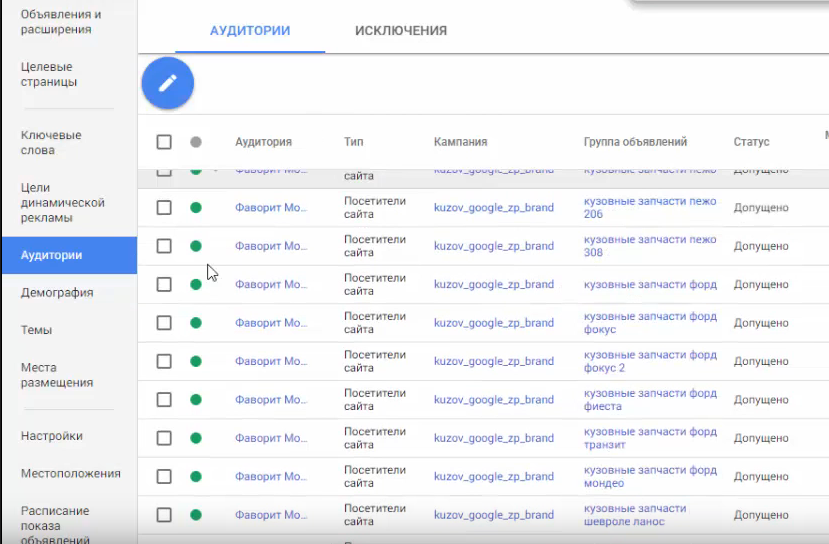The height and width of the screenshot is (544, 829).
Task: Switch to the ИСКЛЮЧЕНИЯ tab
Action: coord(401,31)
